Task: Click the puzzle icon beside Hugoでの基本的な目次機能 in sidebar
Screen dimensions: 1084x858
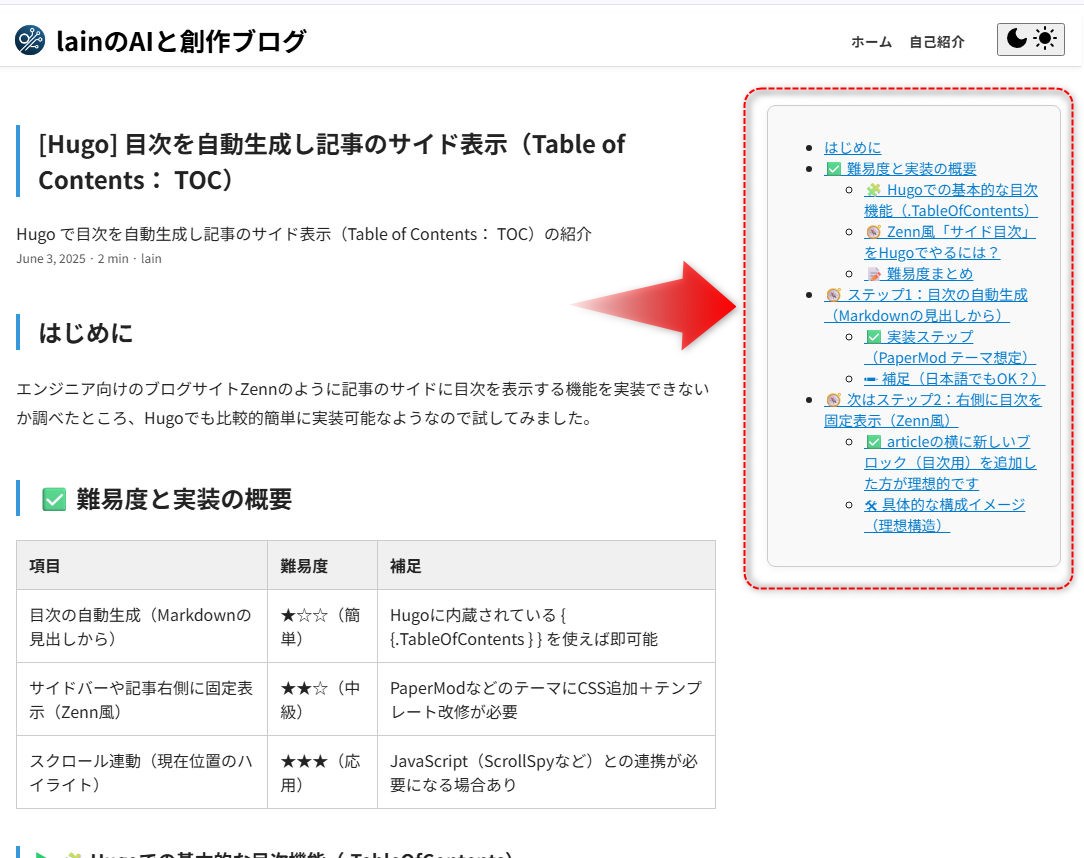Action: (873, 190)
